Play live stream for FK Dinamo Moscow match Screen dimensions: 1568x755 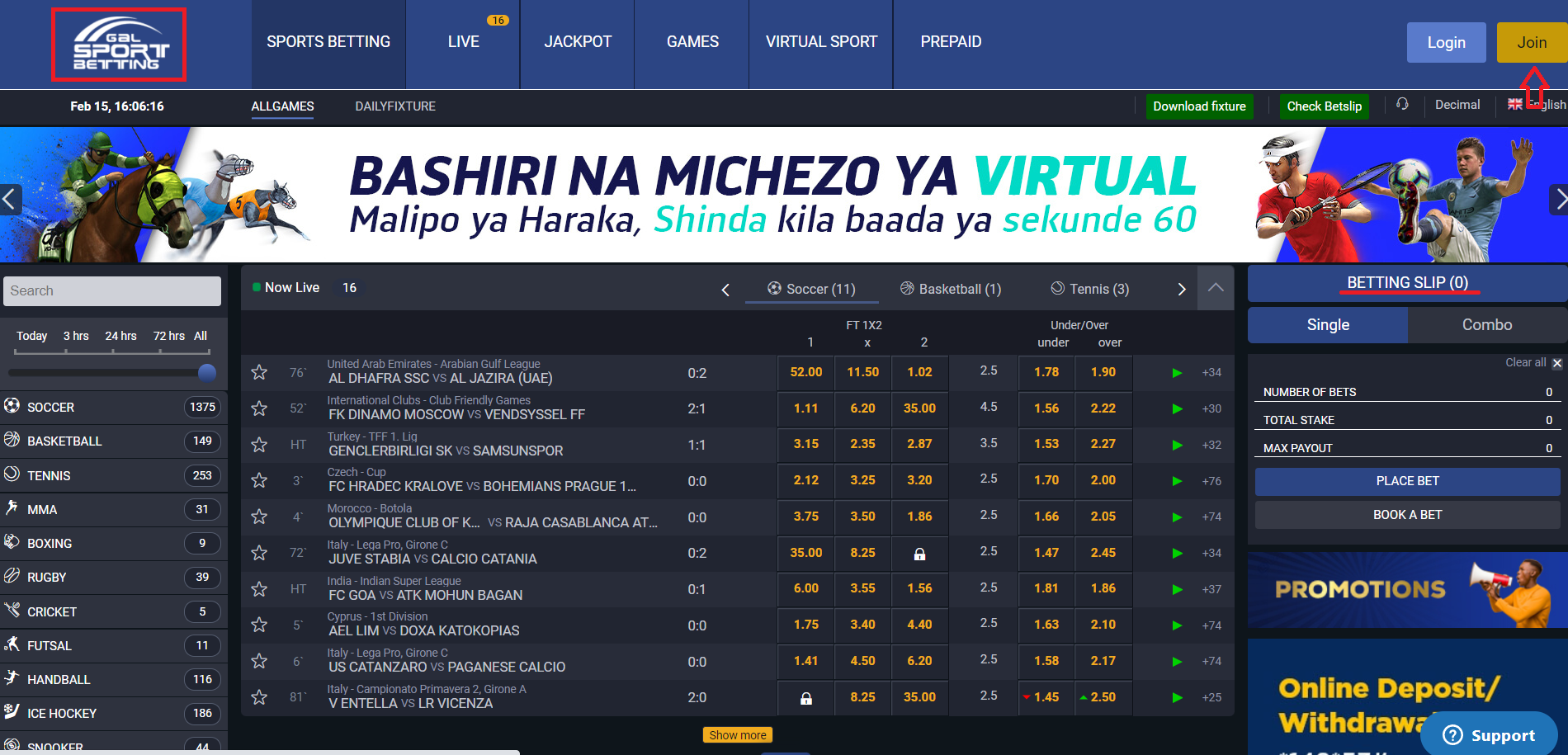tap(1178, 408)
